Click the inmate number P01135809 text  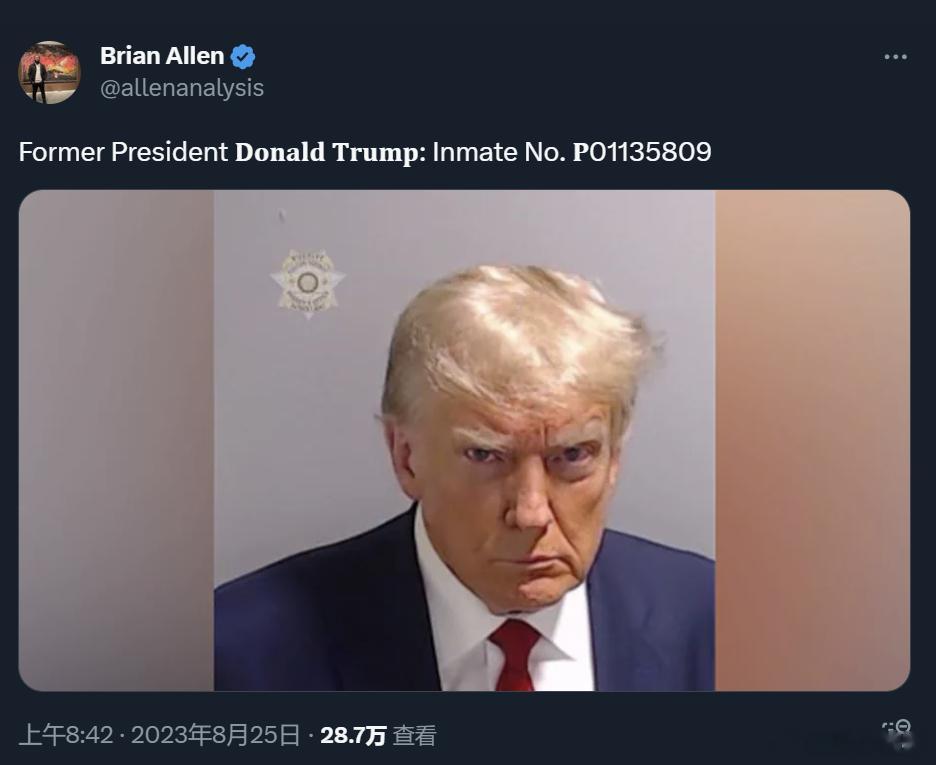click(x=642, y=152)
